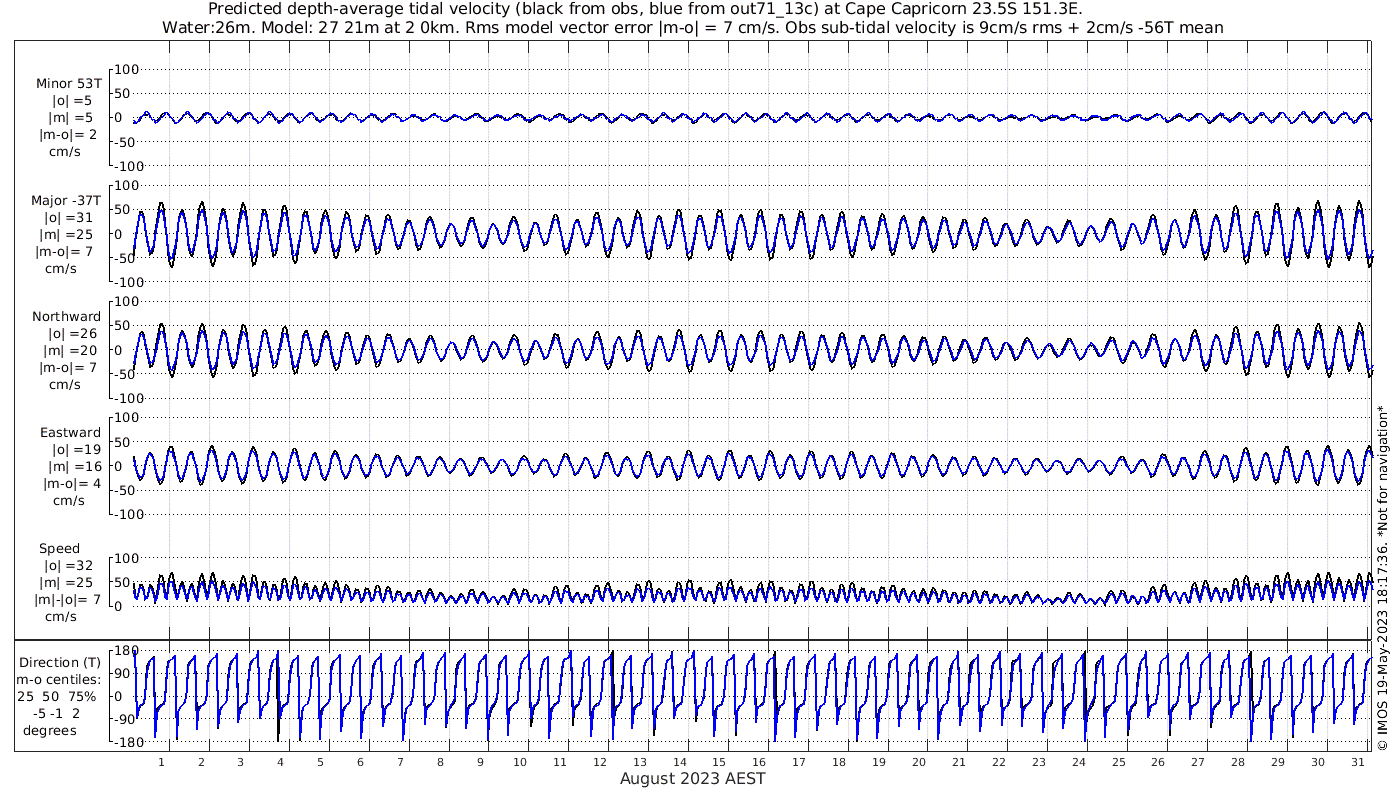Click the '|o| =31' value in Major panel

[68, 217]
